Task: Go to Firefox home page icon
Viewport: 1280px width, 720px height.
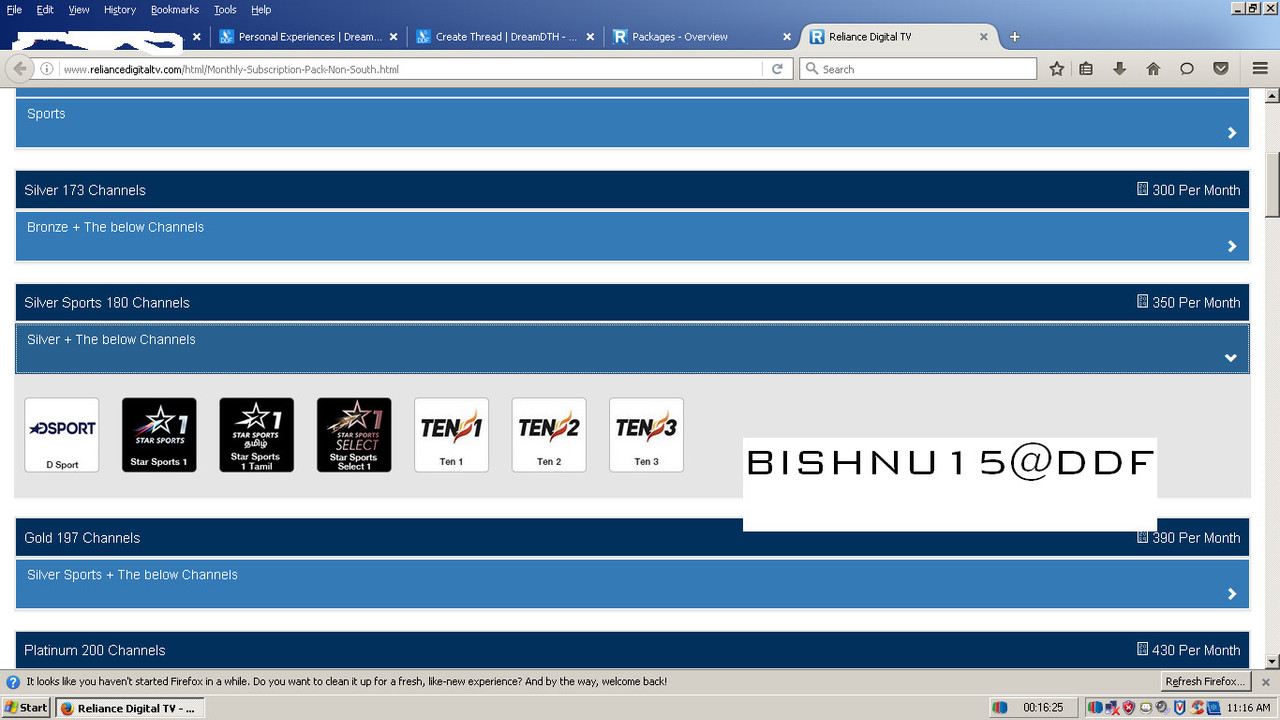Action: point(1153,69)
